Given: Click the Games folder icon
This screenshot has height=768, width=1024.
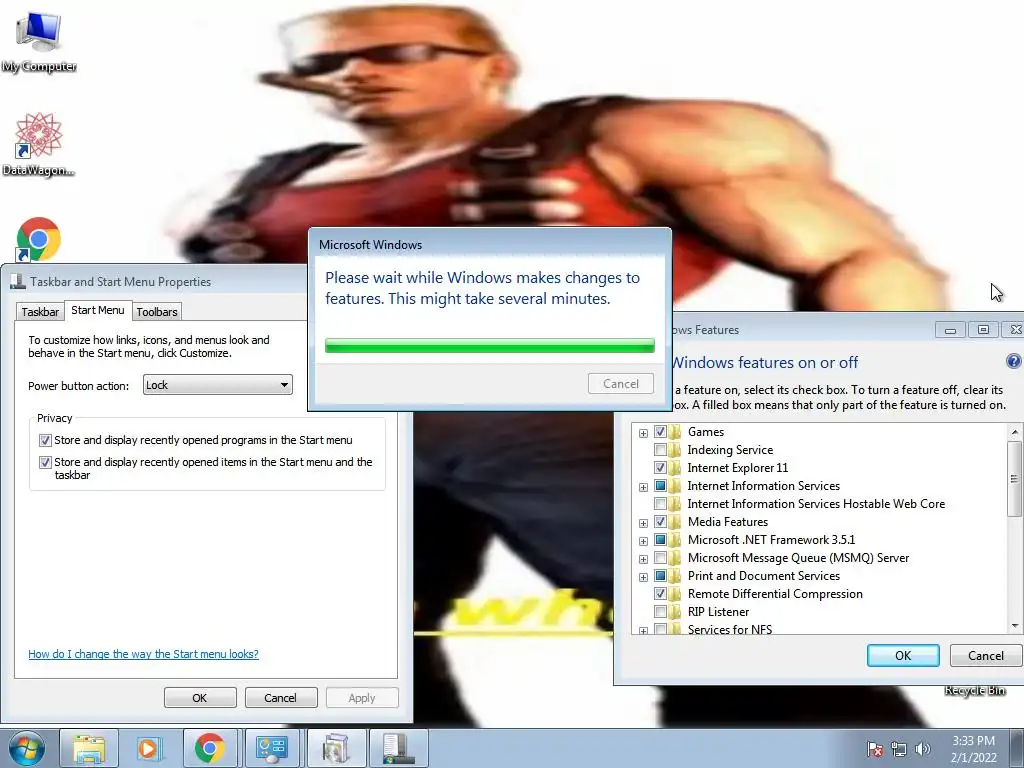Looking at the screenshot, I should pyautogui.click(x=675, y=432).
